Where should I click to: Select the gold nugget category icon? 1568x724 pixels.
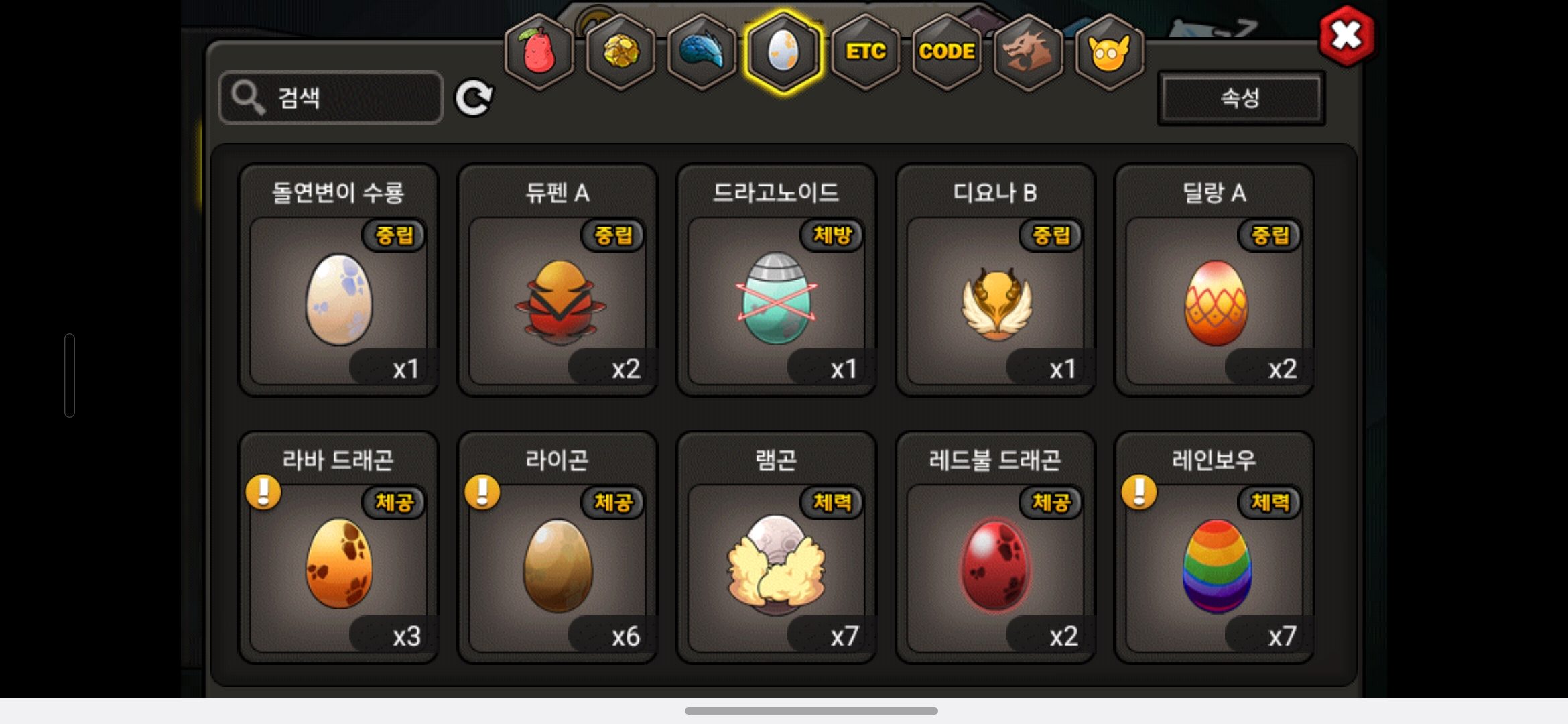point(621,52)
